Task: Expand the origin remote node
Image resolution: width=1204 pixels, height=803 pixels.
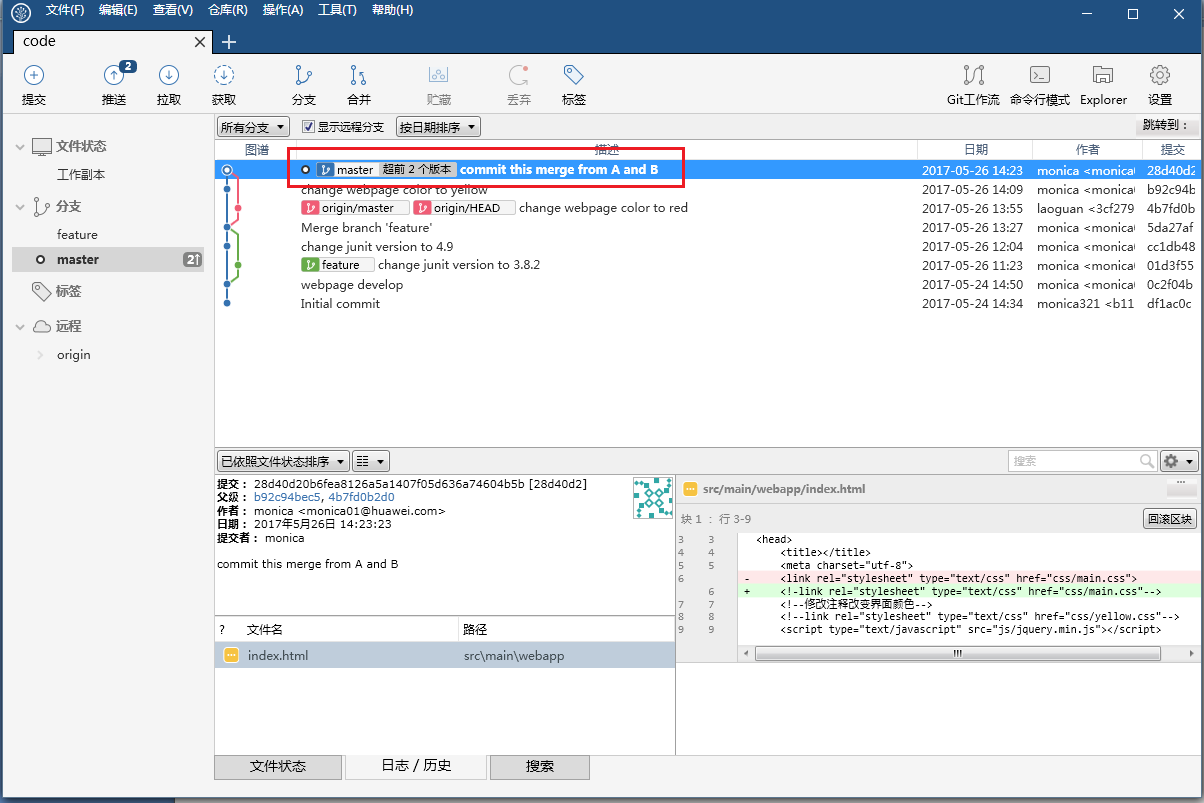Action: (x=40, y=355)
